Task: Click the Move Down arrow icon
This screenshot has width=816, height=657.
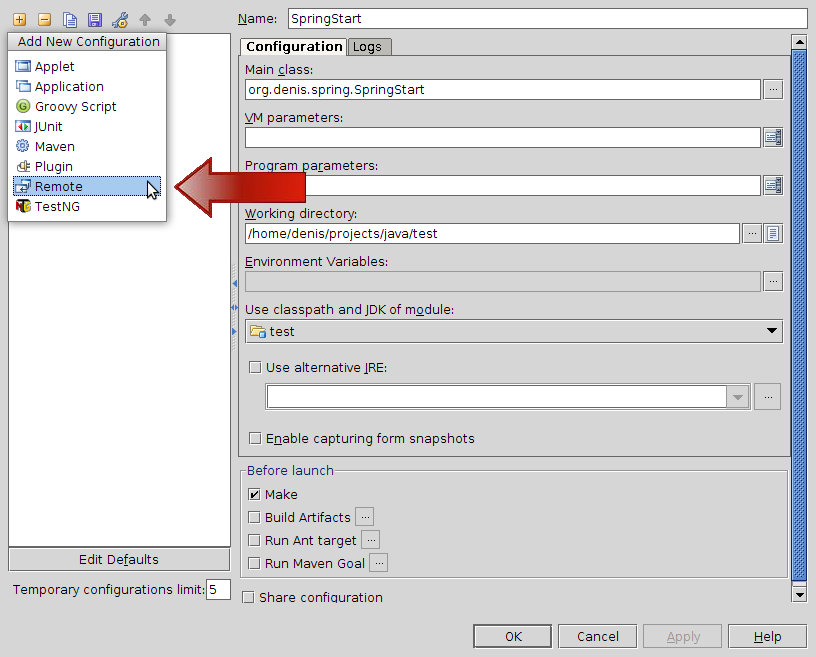Action: tap(170, 20)
